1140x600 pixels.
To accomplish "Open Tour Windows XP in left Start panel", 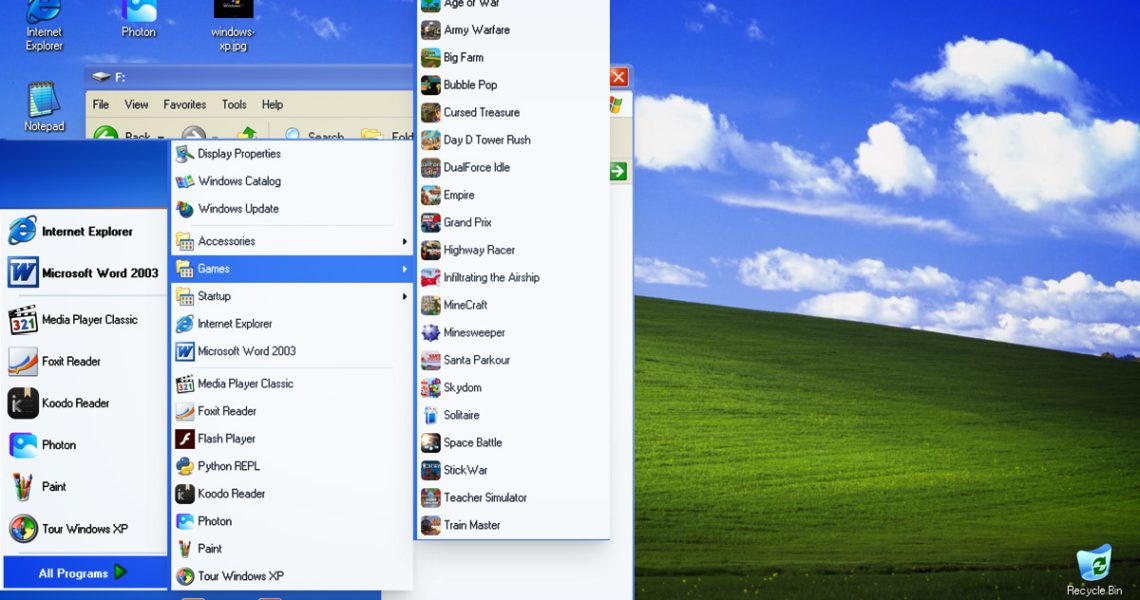I will (84, 529).
